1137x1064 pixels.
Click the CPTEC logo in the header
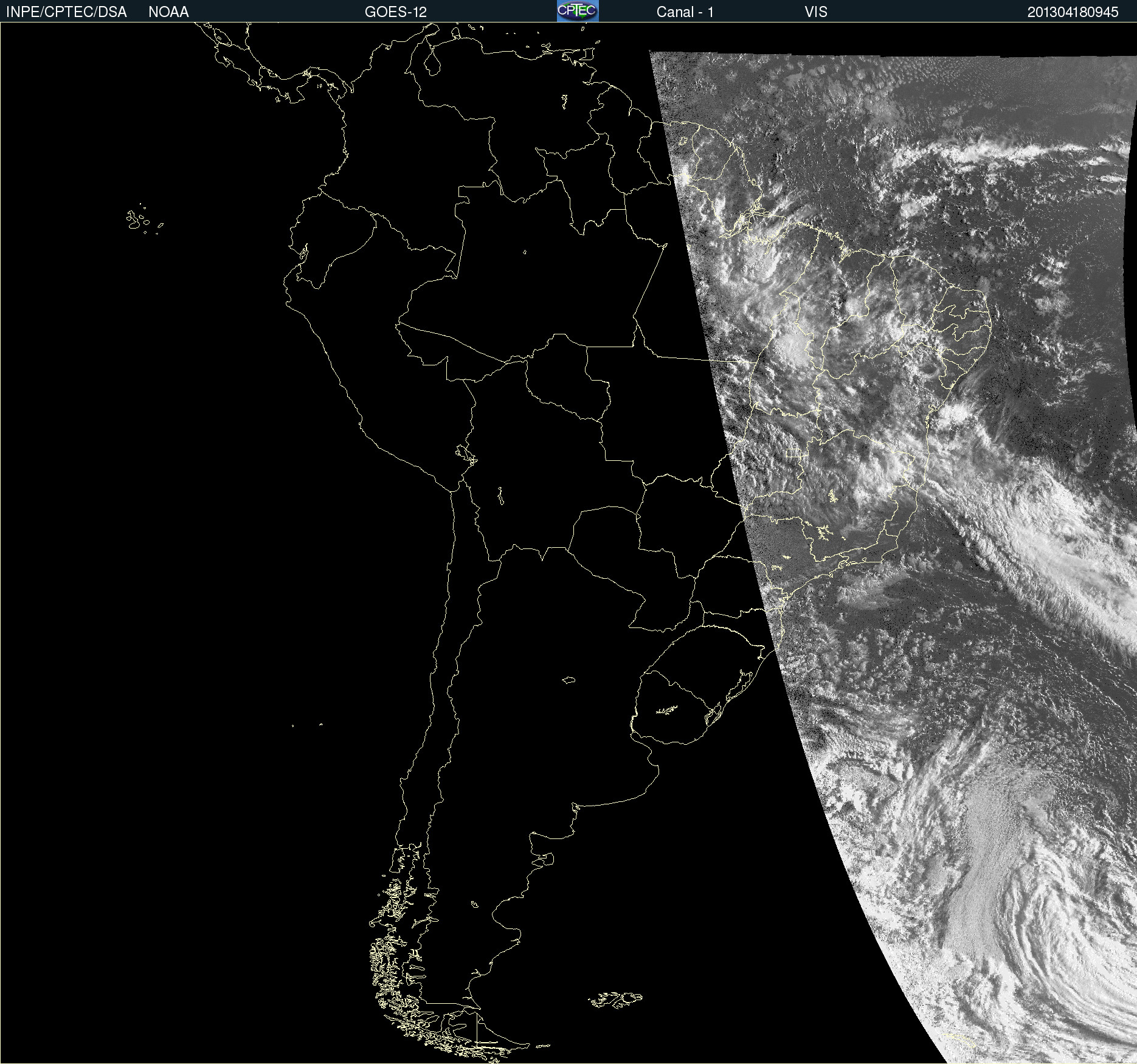(578, 11)
